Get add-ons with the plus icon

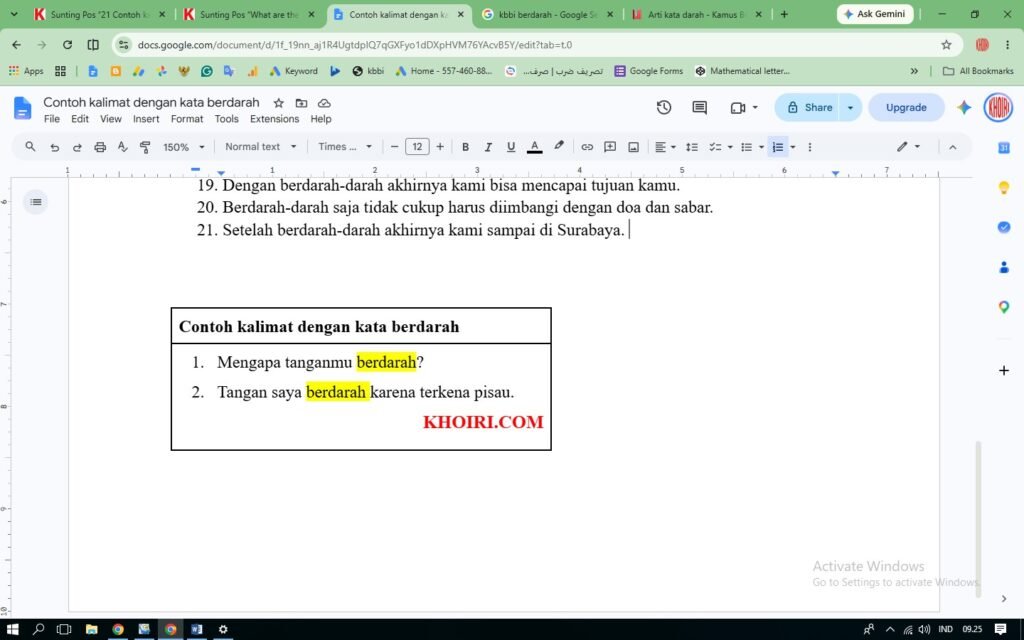pyautogui.click(x=1004, y=370)
